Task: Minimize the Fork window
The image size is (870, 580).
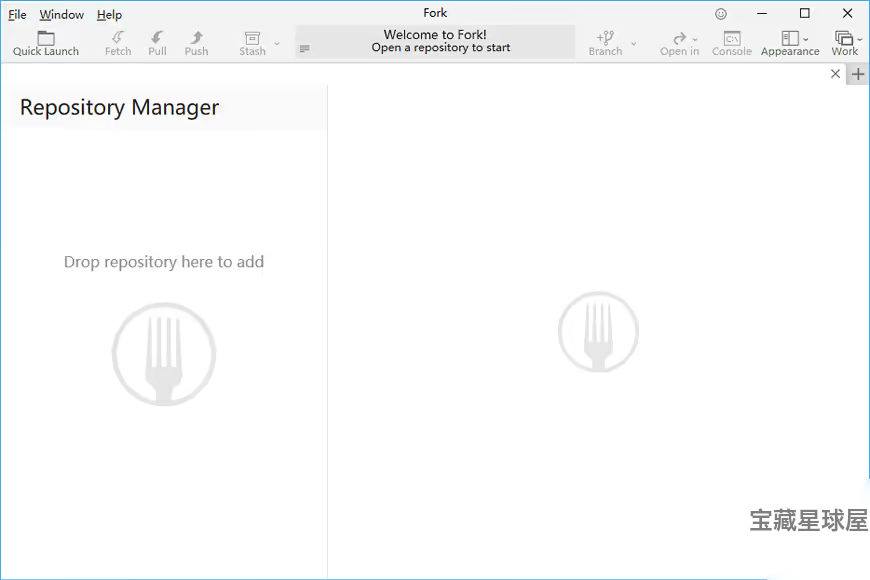Action: point(762,13)
